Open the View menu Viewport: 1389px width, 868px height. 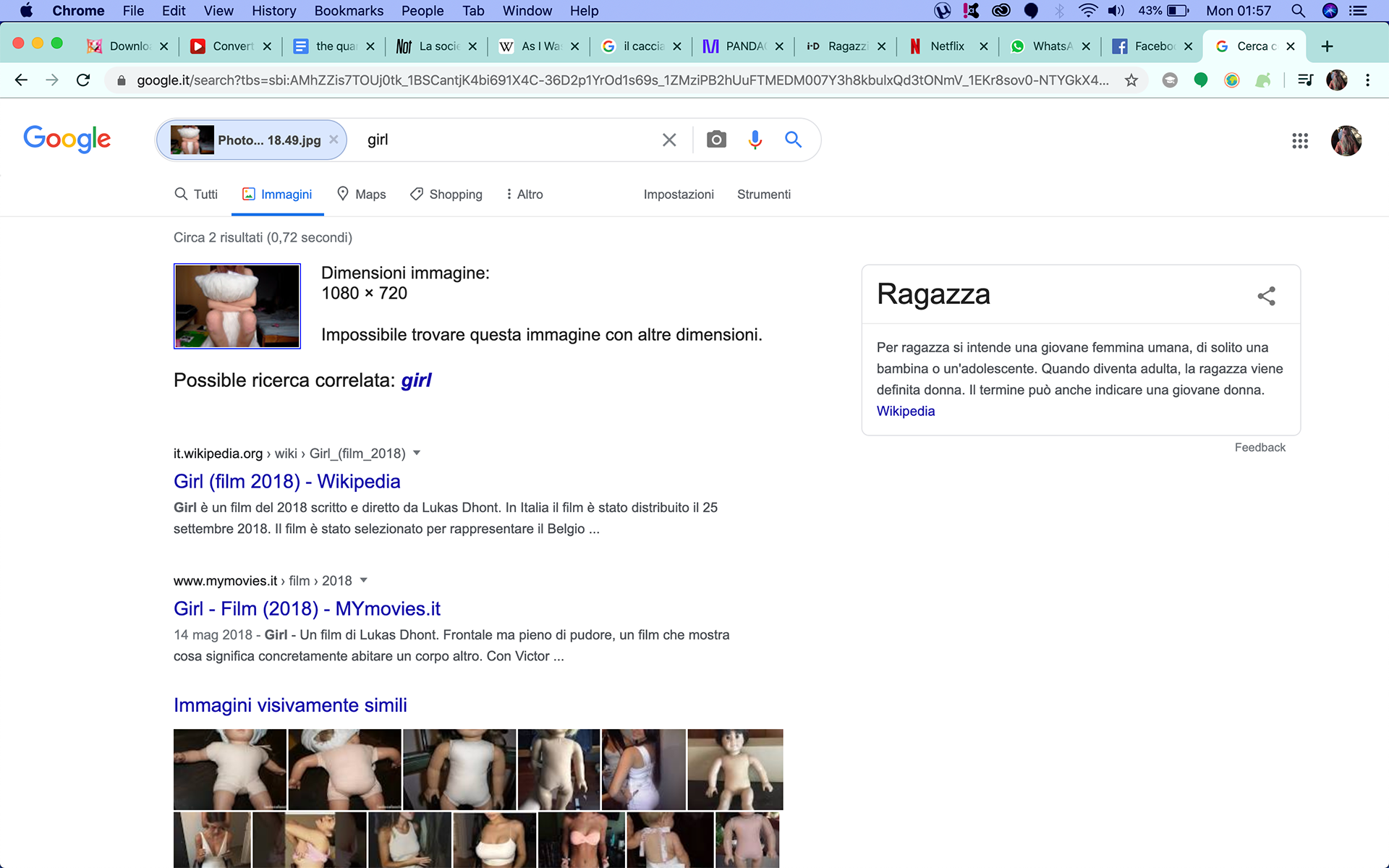tap(218, 11)
